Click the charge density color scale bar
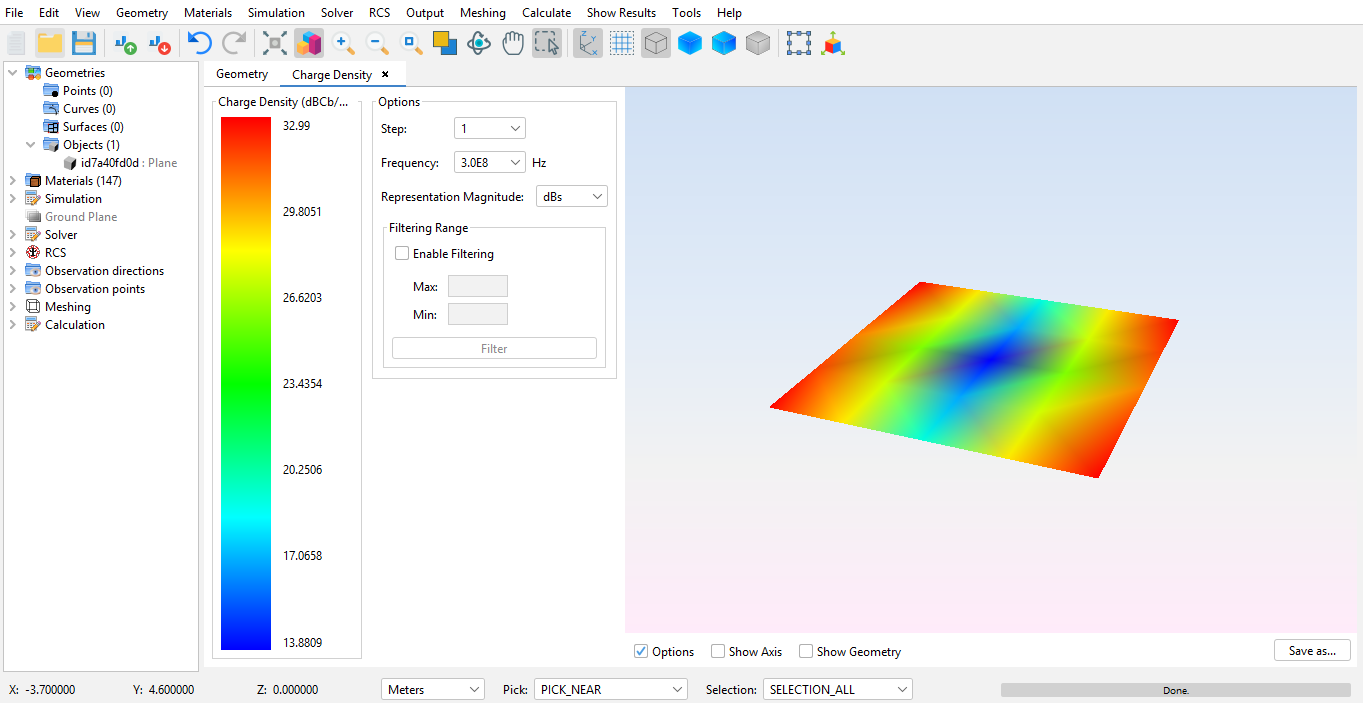 pyautogui.click(x=246, y=384)
